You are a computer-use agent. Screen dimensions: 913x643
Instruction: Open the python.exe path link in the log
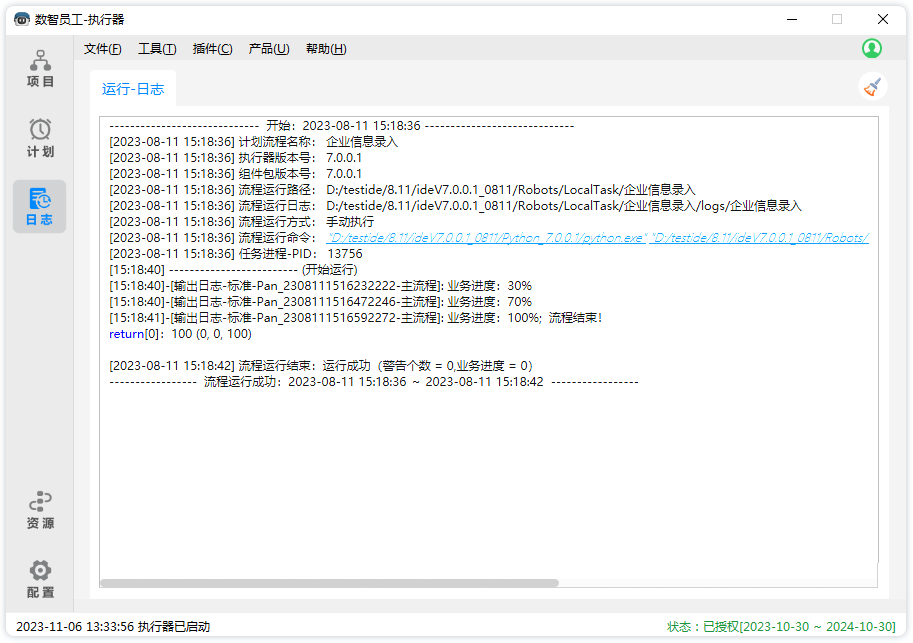[x=487, y=238]
